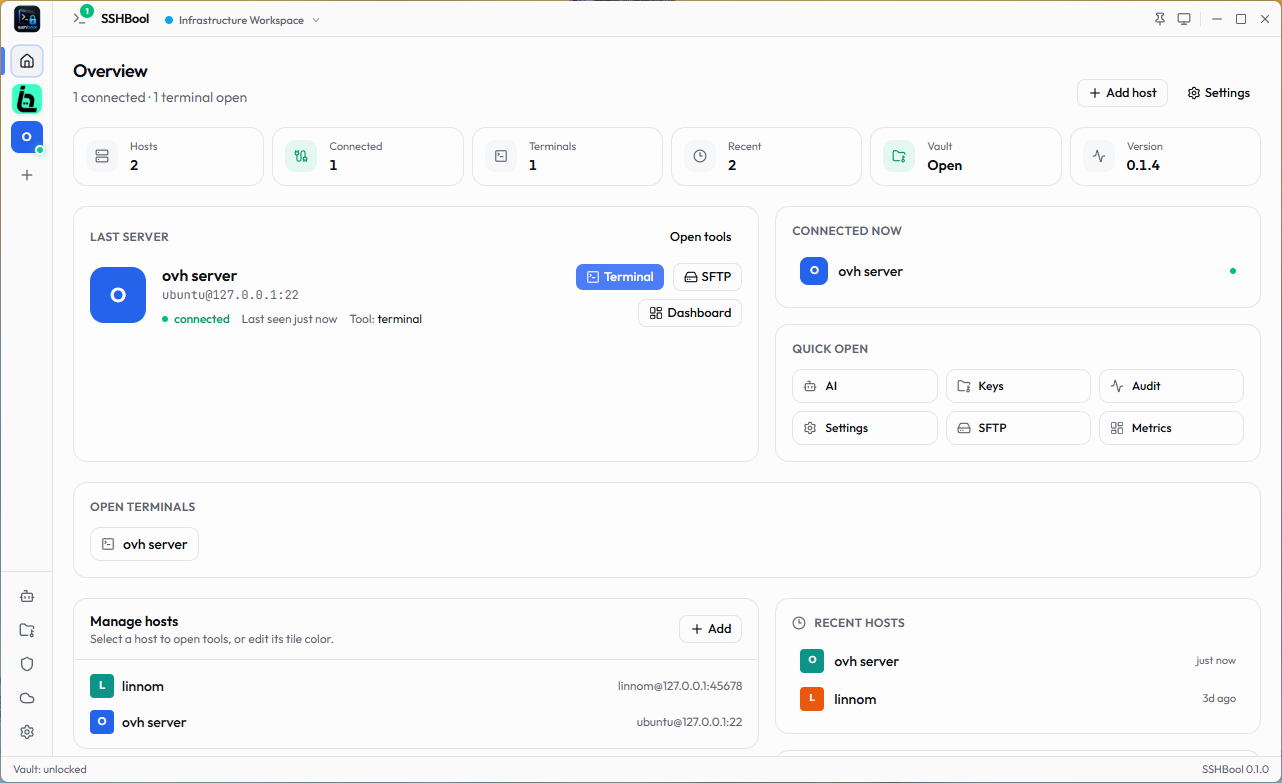The height and width of the screenshot is (783, 1282).
Task: Quick open Keys
Action: [x=1018, y=386]
